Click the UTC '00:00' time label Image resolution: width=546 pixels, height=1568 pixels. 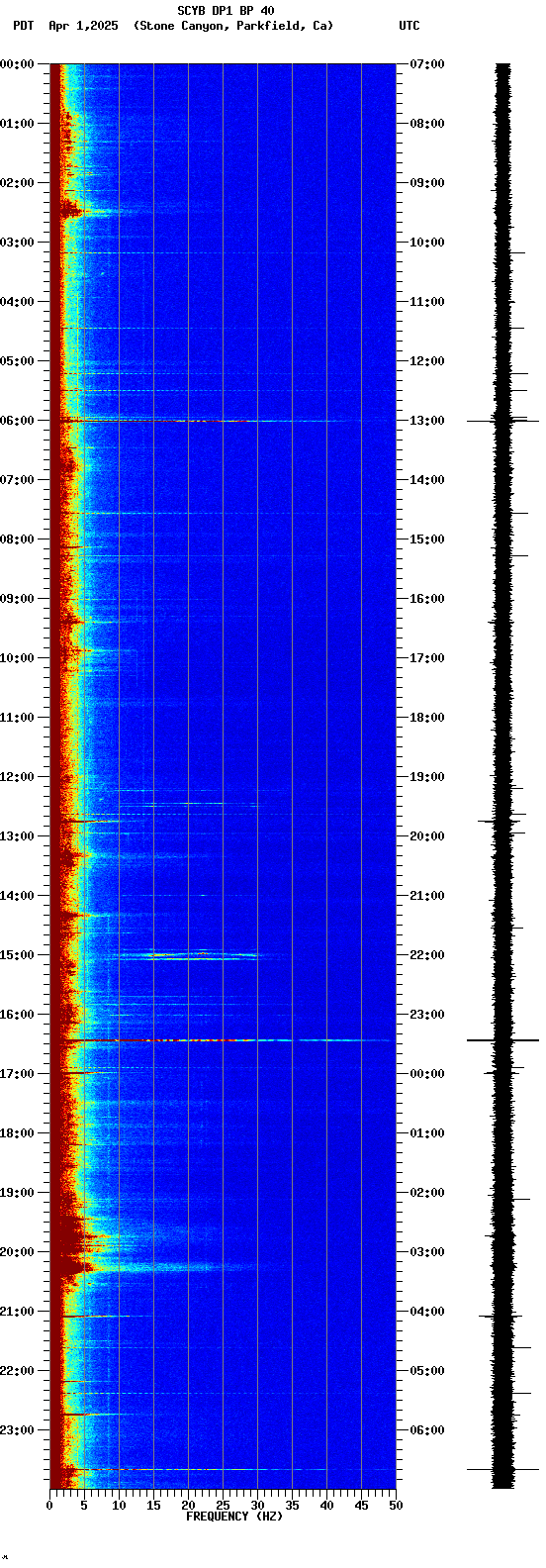pyautogui.click(x=427, y=1074)
